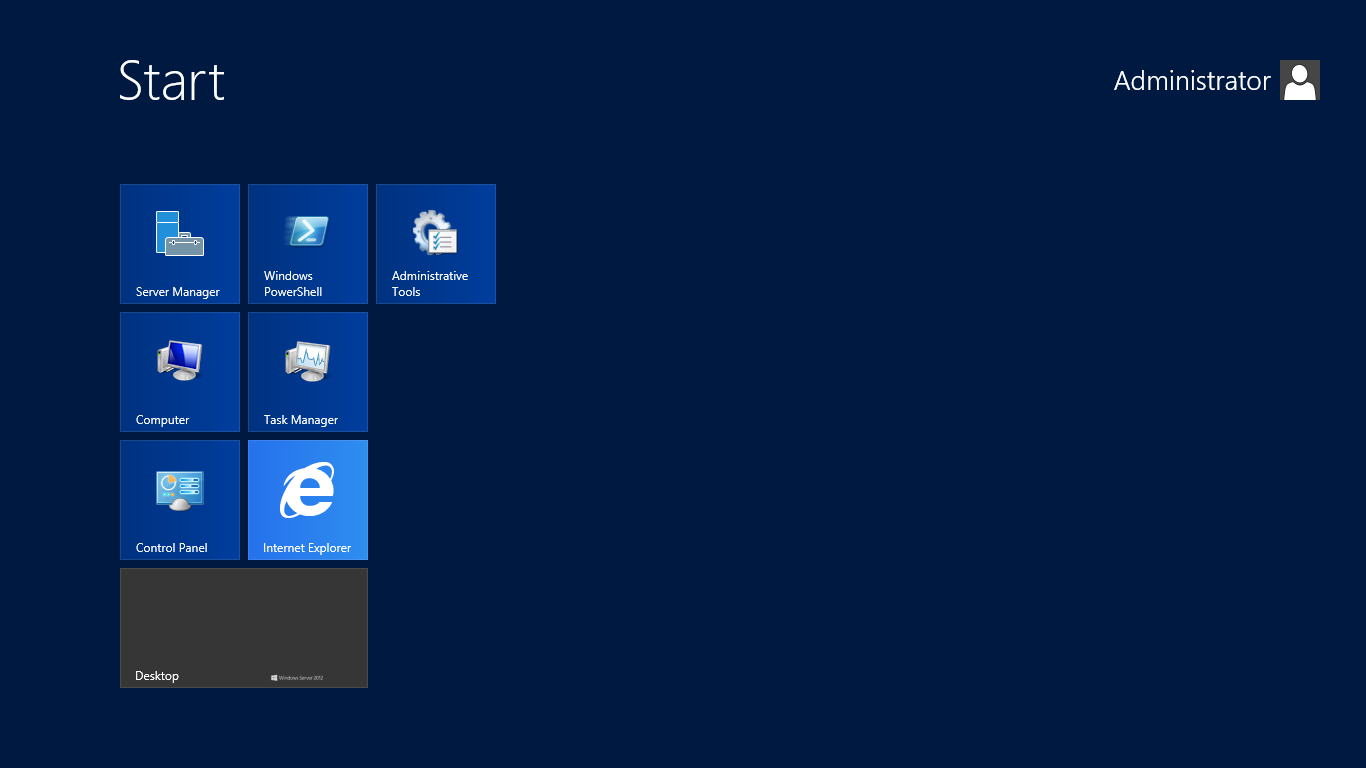Launch Task Manager graph icon
The height and width of the screenshot is (768, 1366).
(308, 361)
